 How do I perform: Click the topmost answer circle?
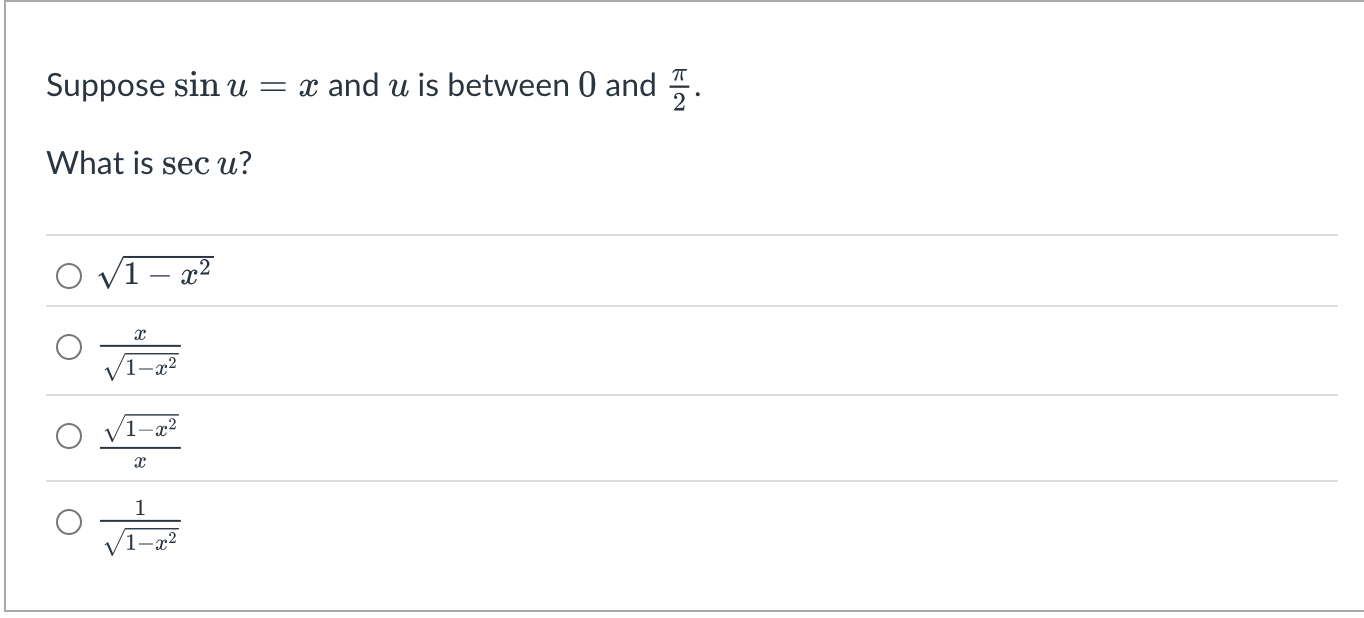point(68,274)
